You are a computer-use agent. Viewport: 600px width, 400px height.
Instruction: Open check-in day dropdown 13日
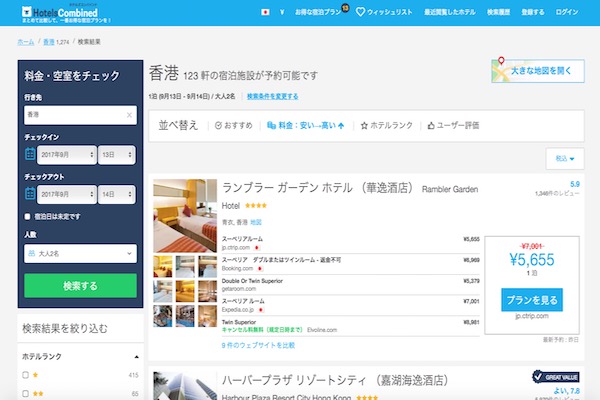point(117,155)
